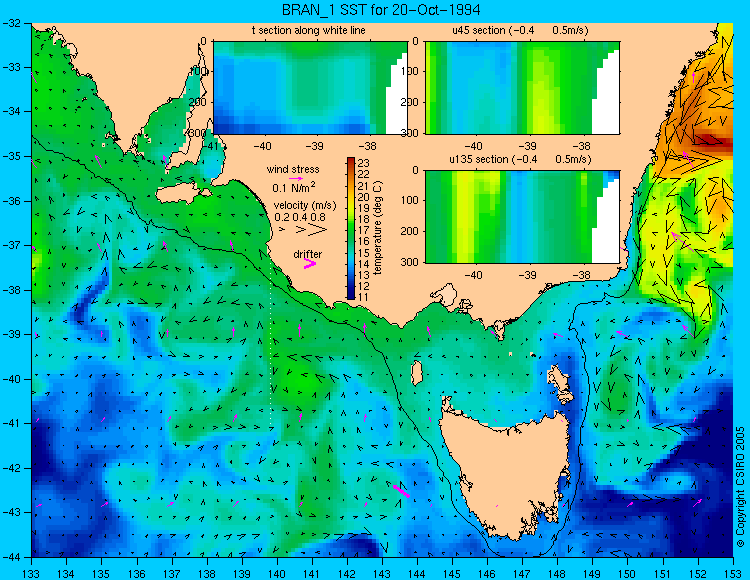Click longitude label 133 on bottom axis

31,574
